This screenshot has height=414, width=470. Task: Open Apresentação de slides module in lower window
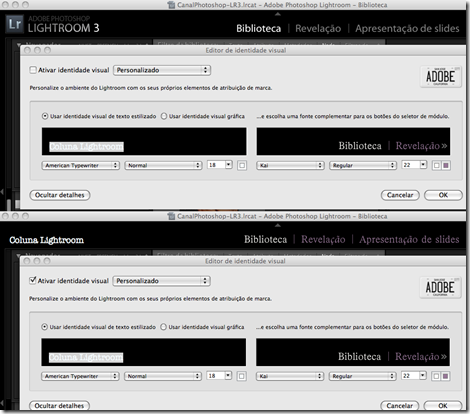tap(409, 239)
